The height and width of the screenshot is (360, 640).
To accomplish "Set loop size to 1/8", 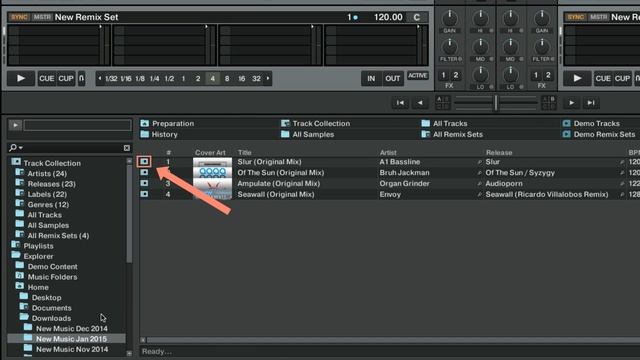I will coord(140,79).
